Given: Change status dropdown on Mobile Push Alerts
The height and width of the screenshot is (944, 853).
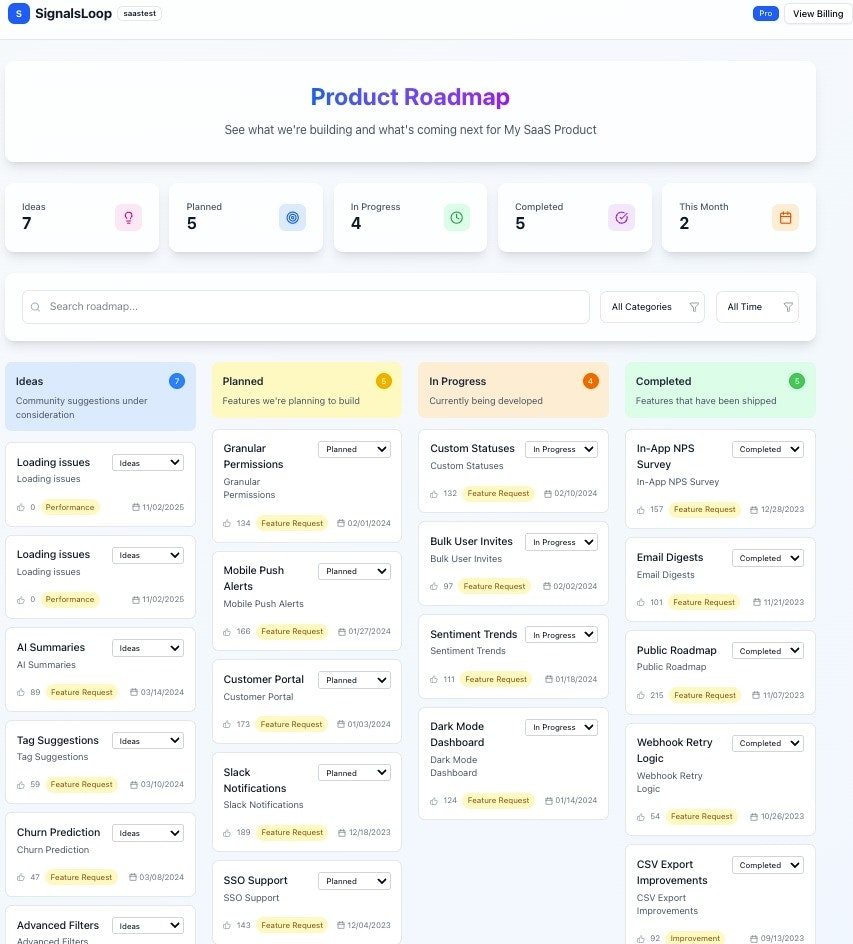Looking at the screenshot, I should pos(354,571).
